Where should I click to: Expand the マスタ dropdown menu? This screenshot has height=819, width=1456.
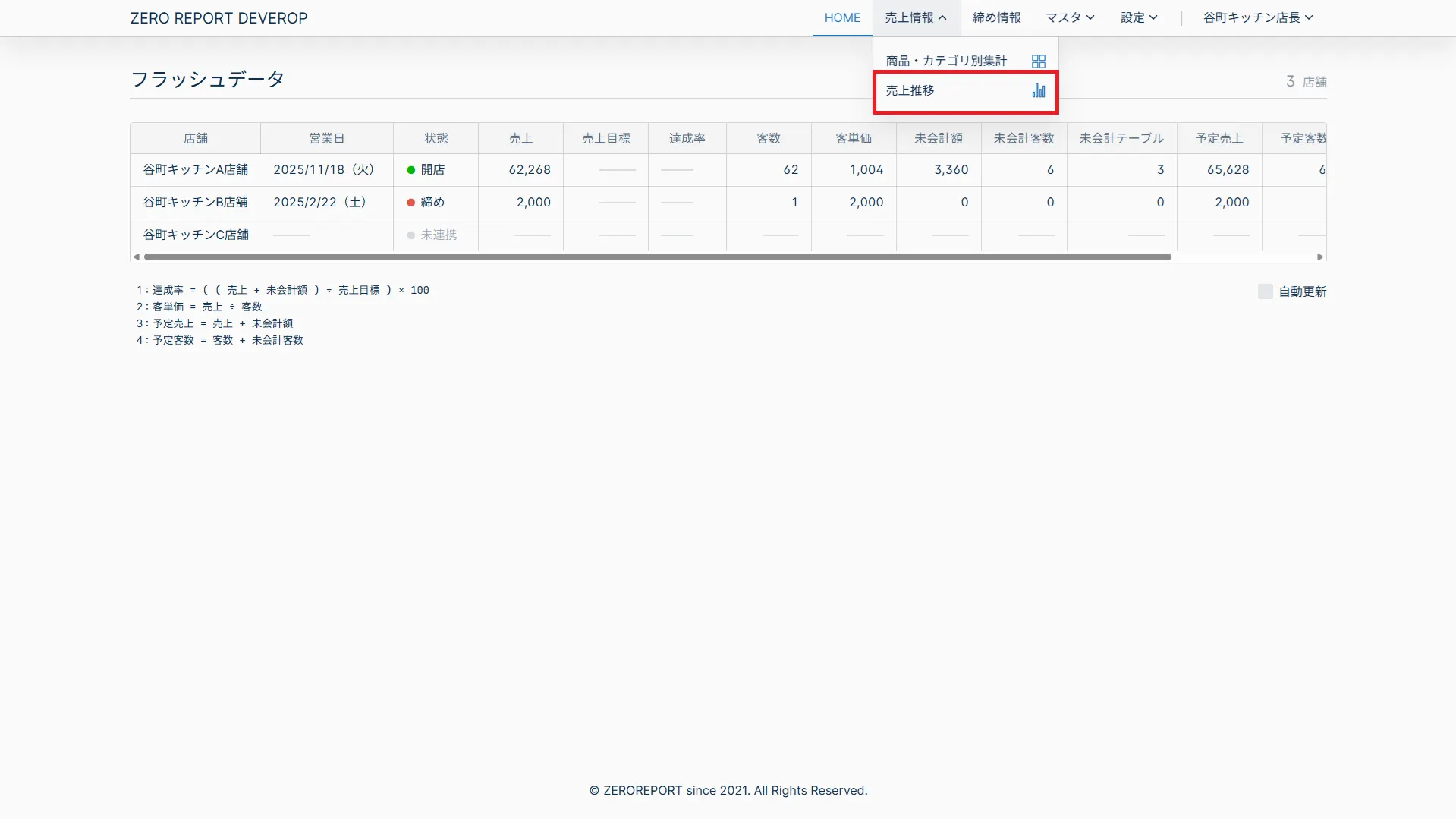pos(1070,17)
